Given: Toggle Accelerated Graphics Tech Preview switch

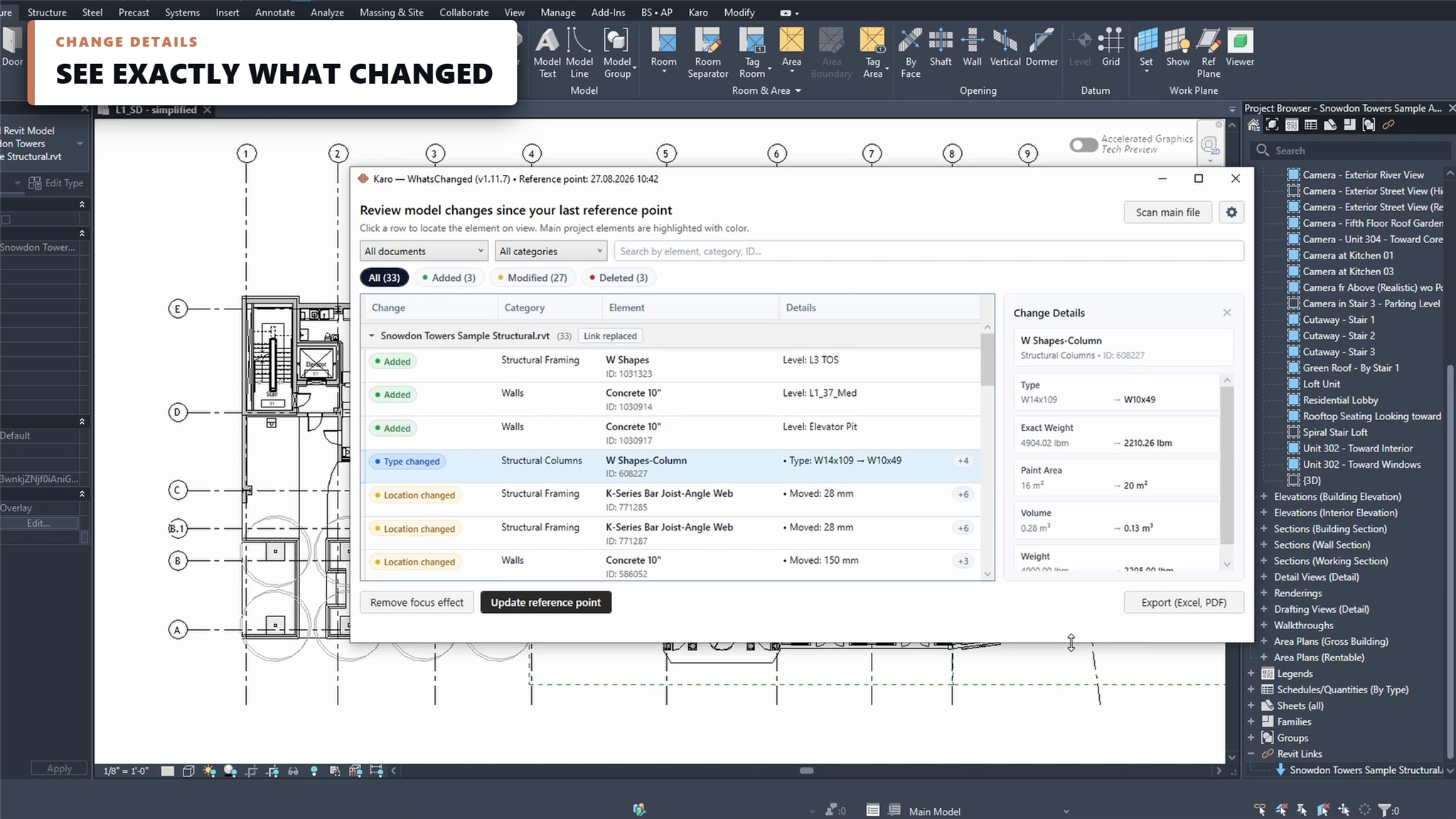Looking at the screenshot, I should coord(1083,144).
